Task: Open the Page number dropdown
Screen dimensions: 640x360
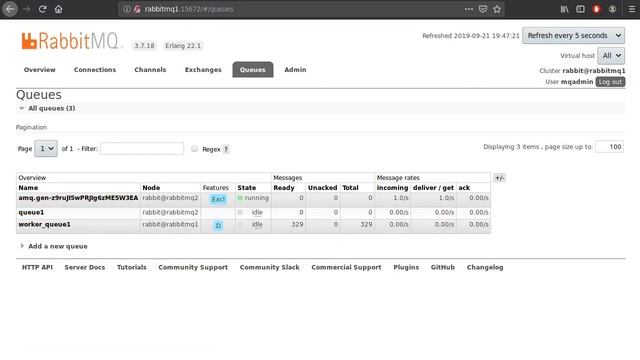Action: pos(46,149)
